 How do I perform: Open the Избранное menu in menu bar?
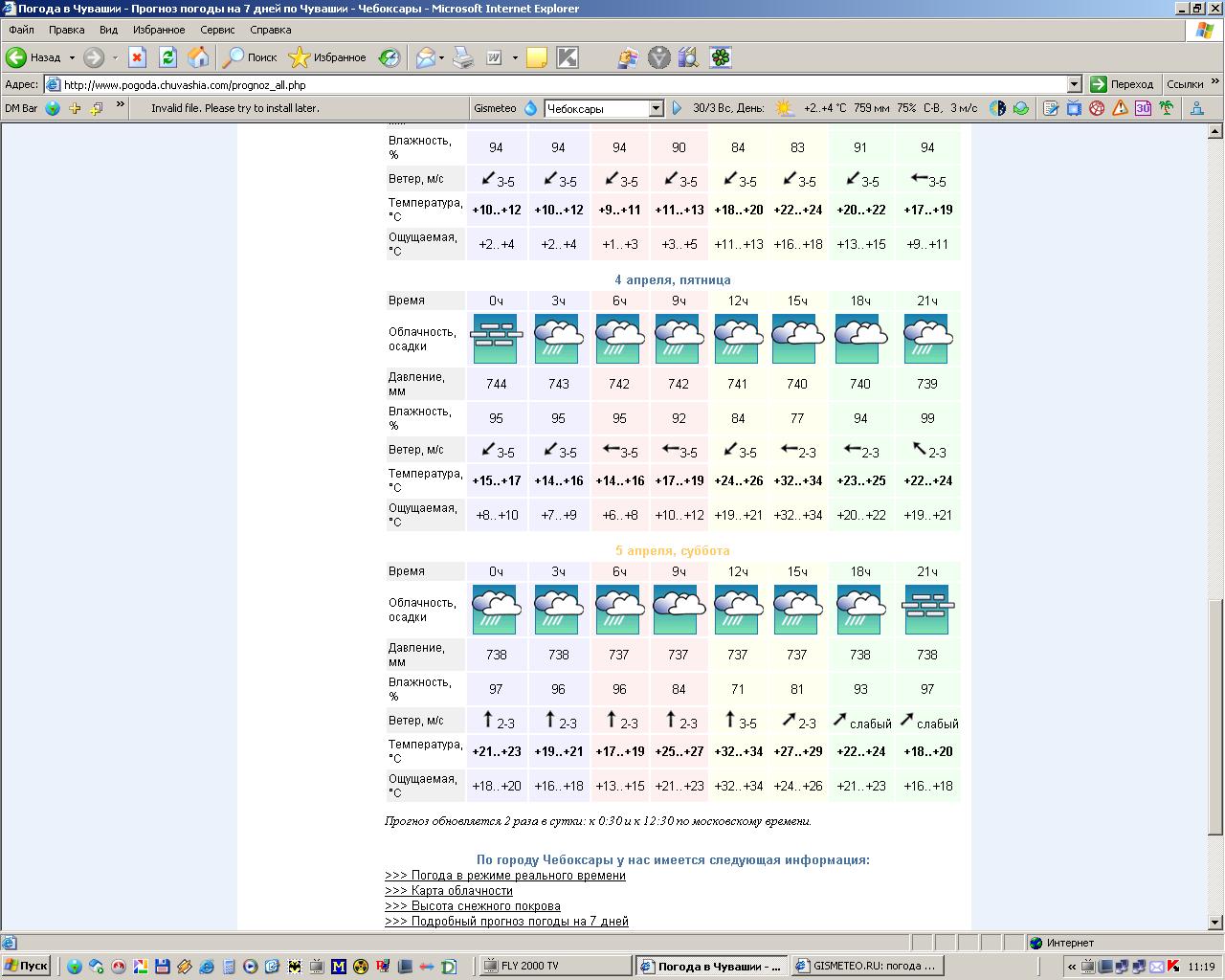[159, 30]
